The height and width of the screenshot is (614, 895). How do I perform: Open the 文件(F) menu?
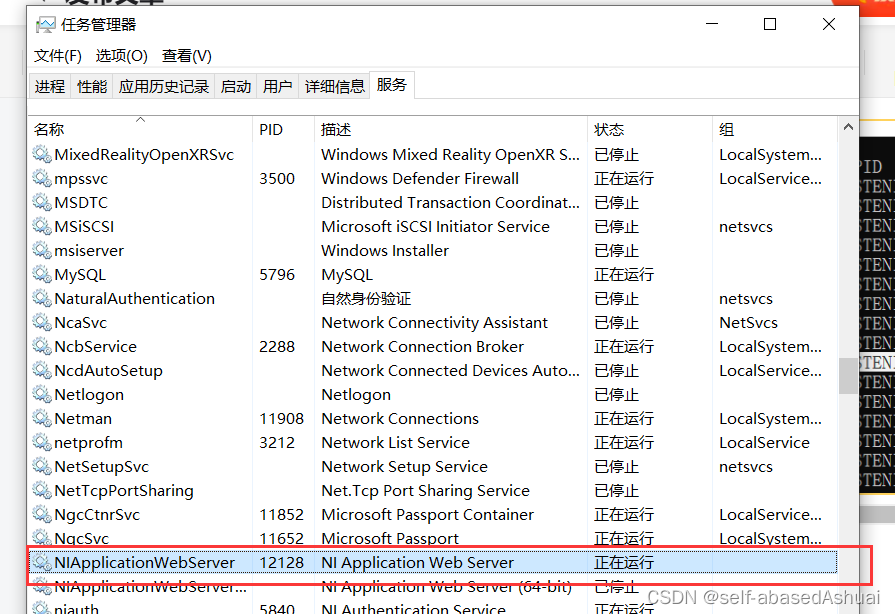pyautogui.click(x=58, y=55)
